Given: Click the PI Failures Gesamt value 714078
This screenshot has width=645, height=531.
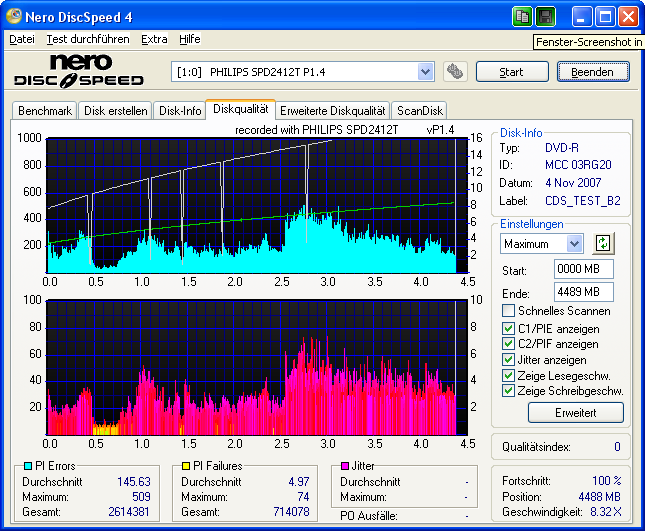Looking at the screenshot, I should [291, 512].
